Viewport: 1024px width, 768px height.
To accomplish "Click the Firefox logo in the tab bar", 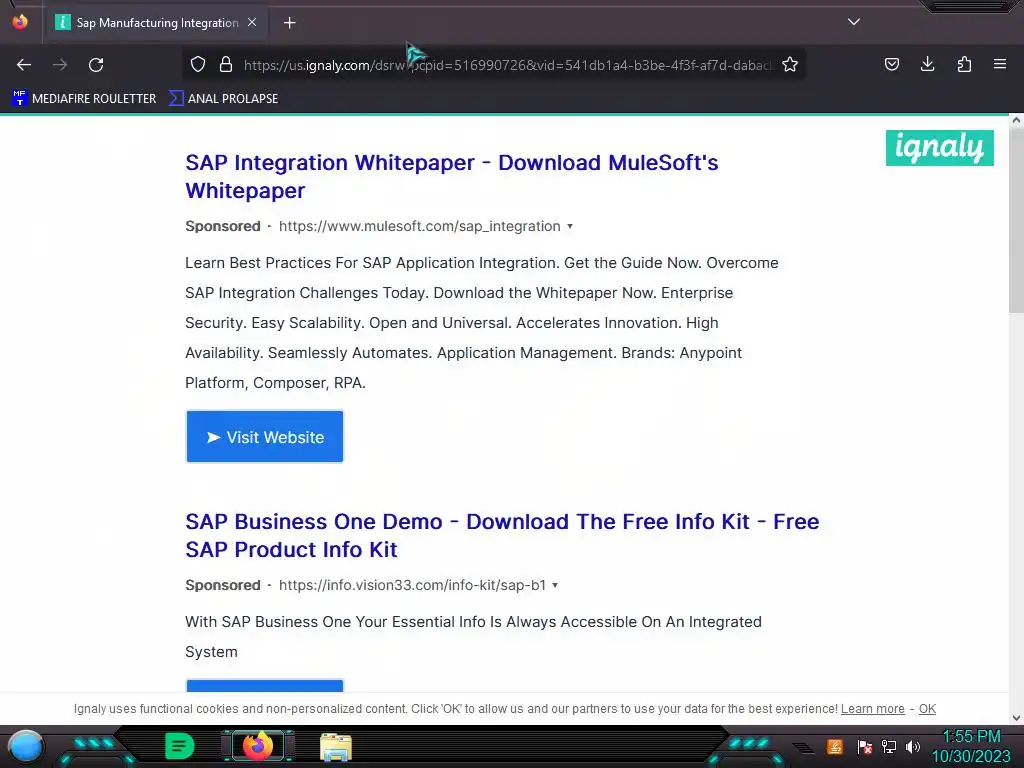I will click(20, 22).
